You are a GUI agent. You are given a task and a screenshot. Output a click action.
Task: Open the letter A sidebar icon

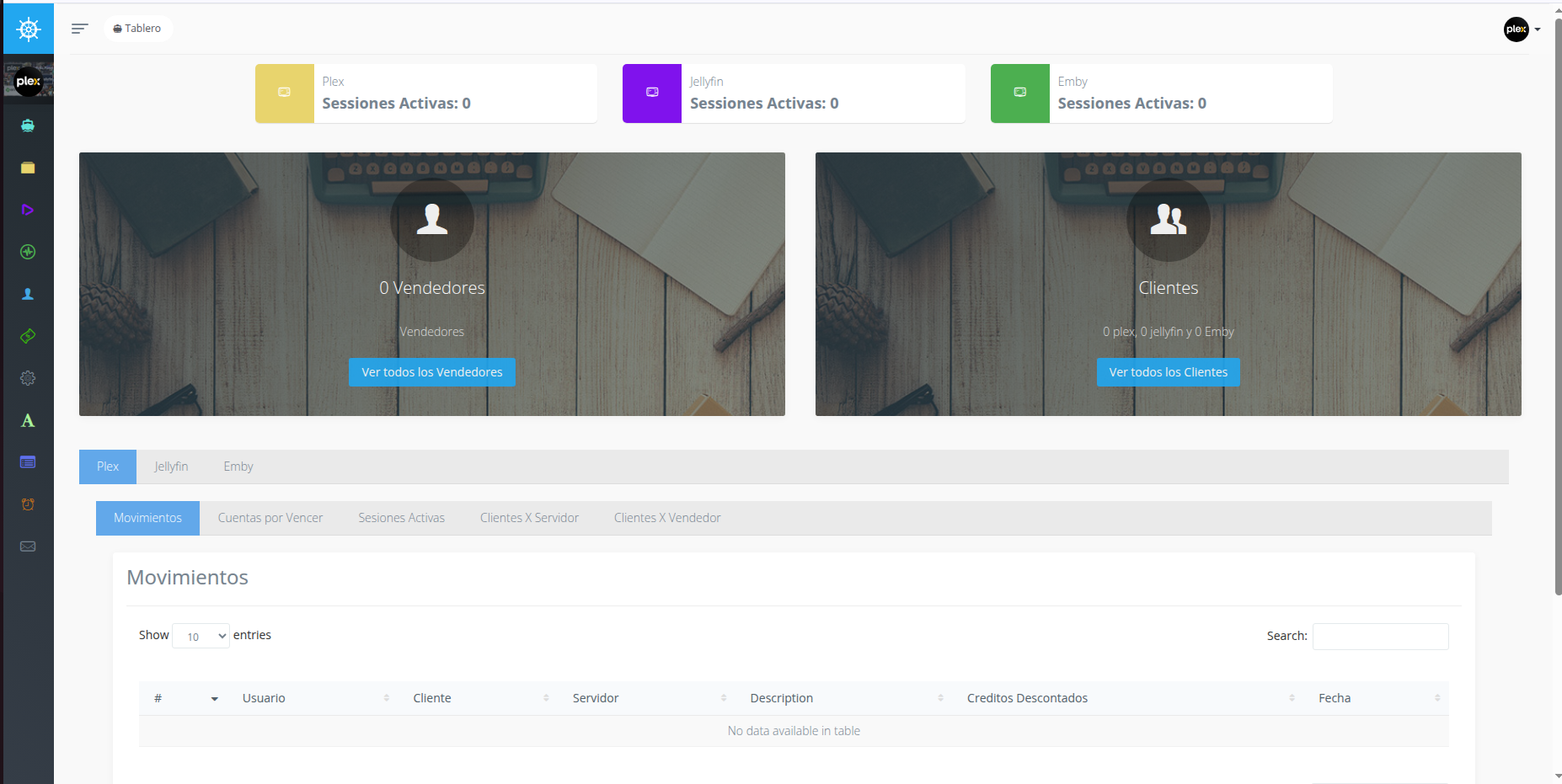tap(28, 420)
